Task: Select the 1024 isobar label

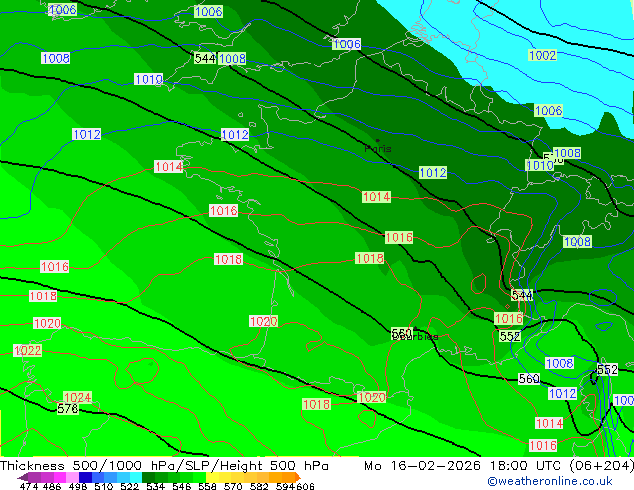Action: (x=78, y=397)
